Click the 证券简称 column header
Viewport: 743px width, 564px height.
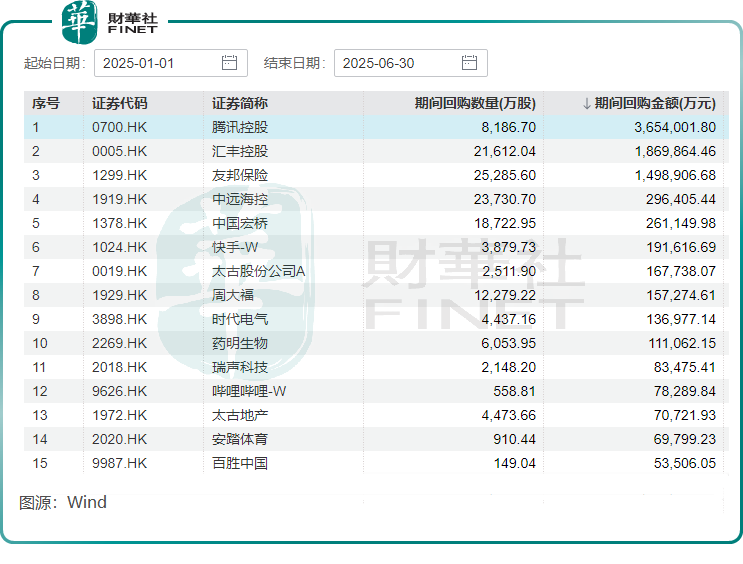[239, 103]
